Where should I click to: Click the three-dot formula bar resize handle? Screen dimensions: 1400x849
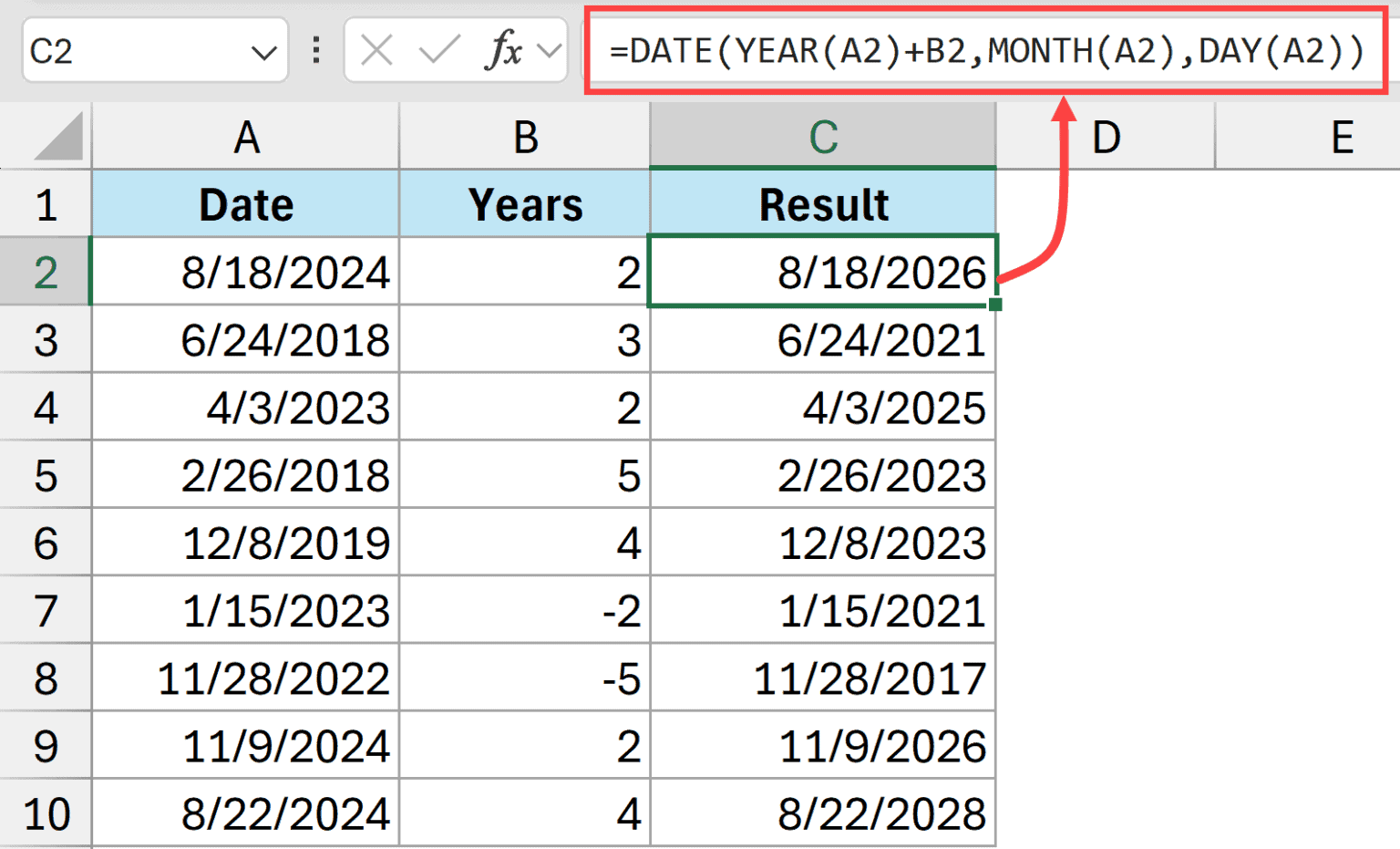(x=316, y=51)
